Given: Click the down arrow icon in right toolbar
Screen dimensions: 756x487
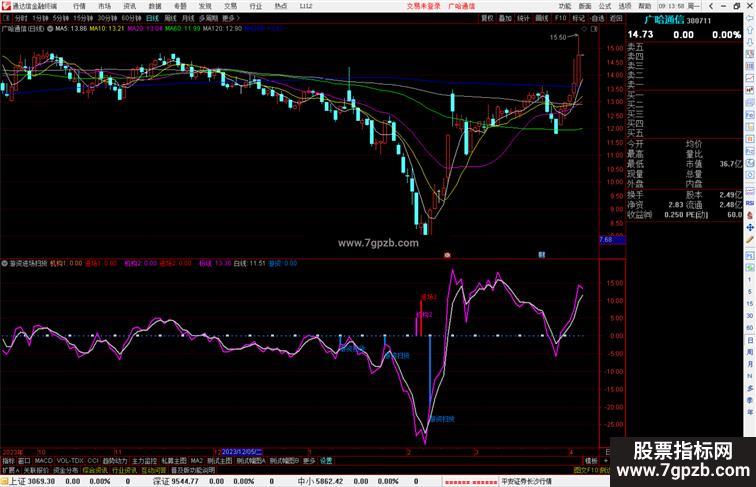Looking at the screenshot, I should pyautogui.click(x=750, y=43).
